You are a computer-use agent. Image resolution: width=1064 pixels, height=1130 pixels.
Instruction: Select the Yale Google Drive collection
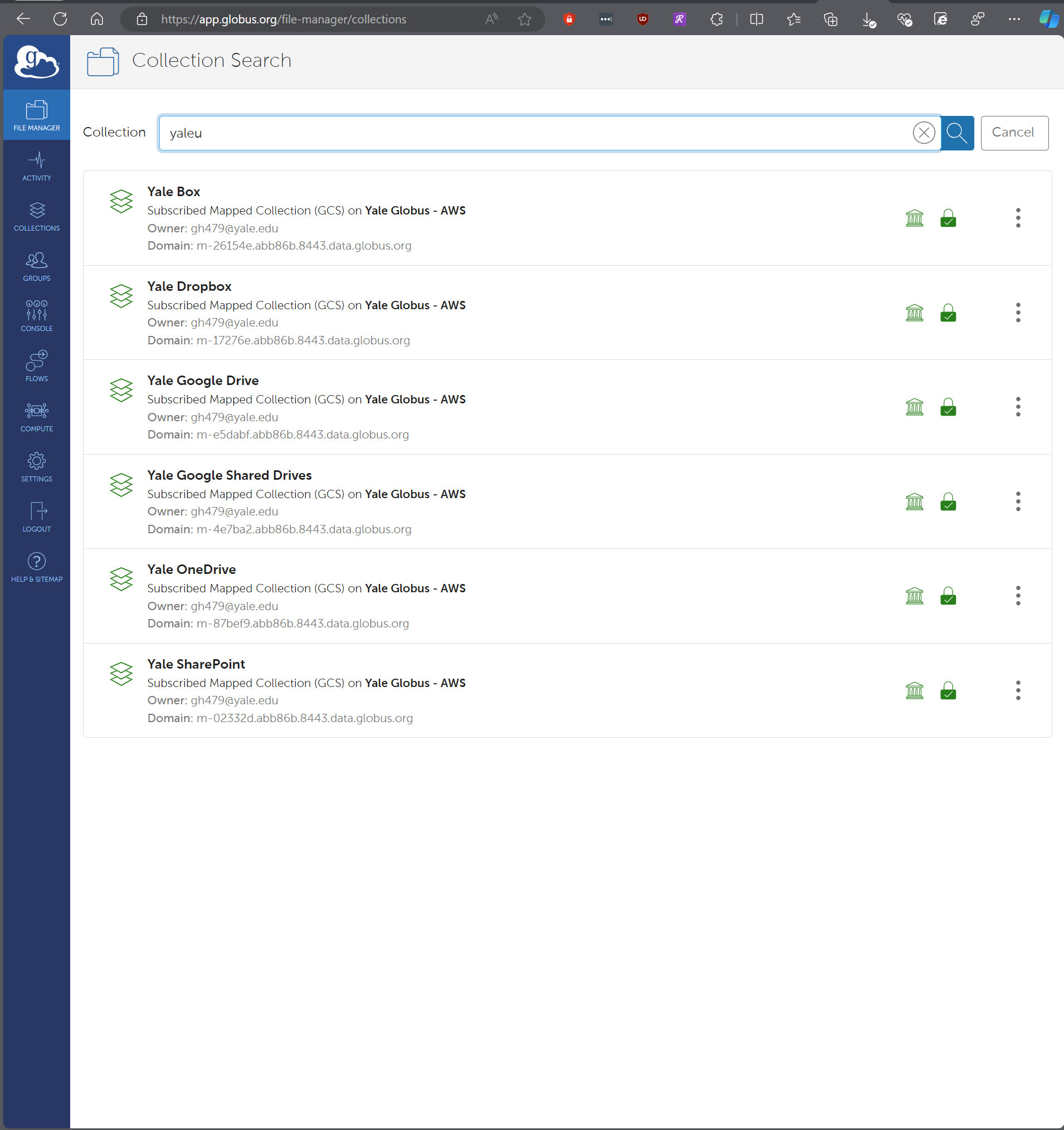pos(203,381)
